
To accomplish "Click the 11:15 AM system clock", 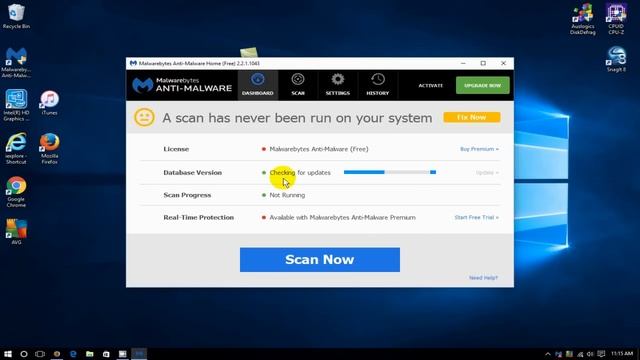I will click(622, 353).
